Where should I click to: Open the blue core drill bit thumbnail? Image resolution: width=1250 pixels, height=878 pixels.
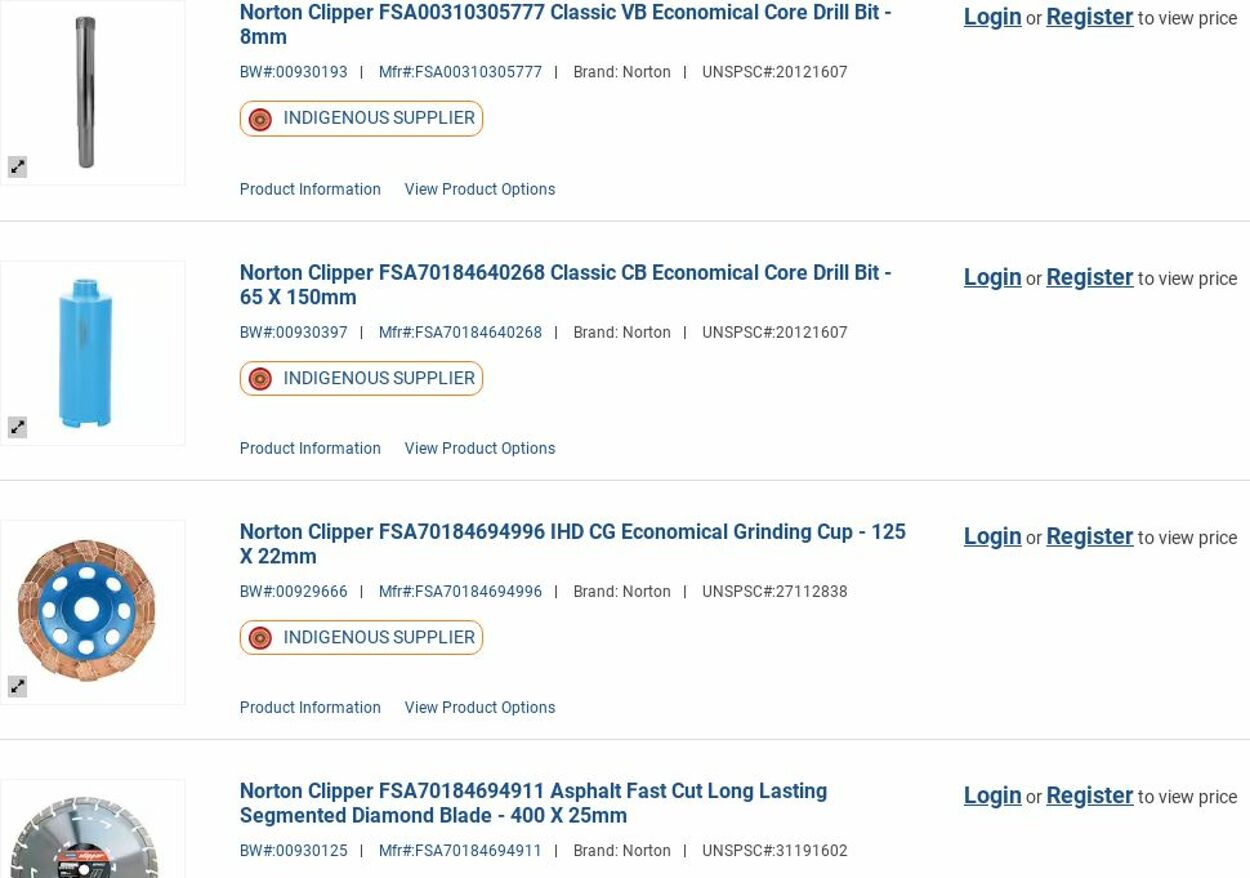[87, 352]
